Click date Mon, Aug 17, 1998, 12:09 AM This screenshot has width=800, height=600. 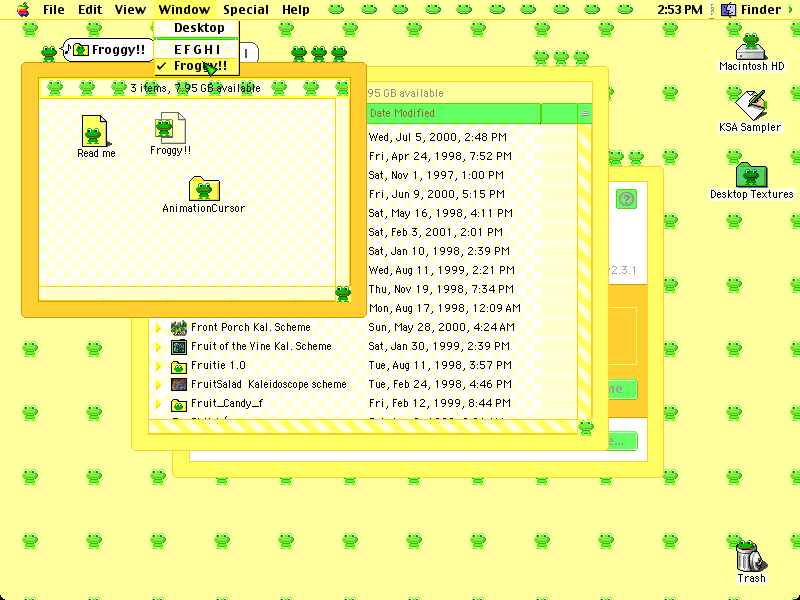pos(444,308)
